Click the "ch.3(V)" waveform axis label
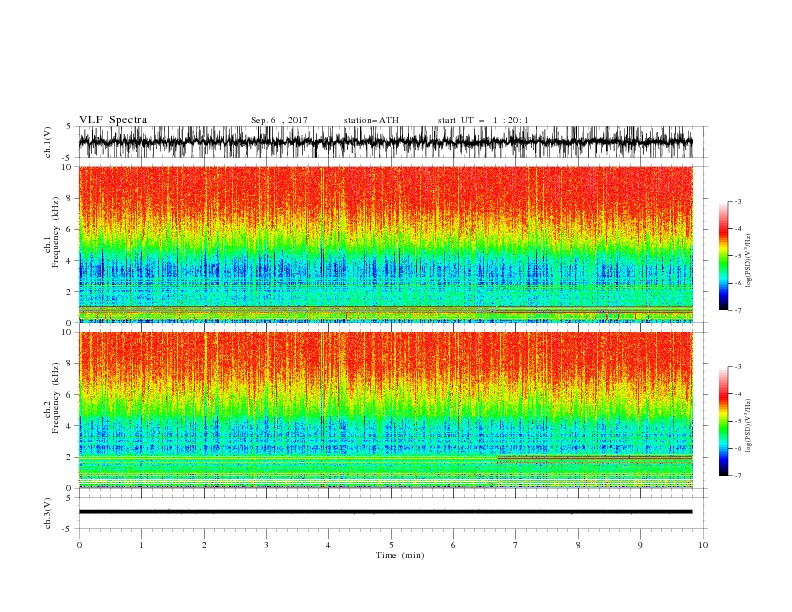The width and height of the screenshot is (792, 612). click(48, 513)
